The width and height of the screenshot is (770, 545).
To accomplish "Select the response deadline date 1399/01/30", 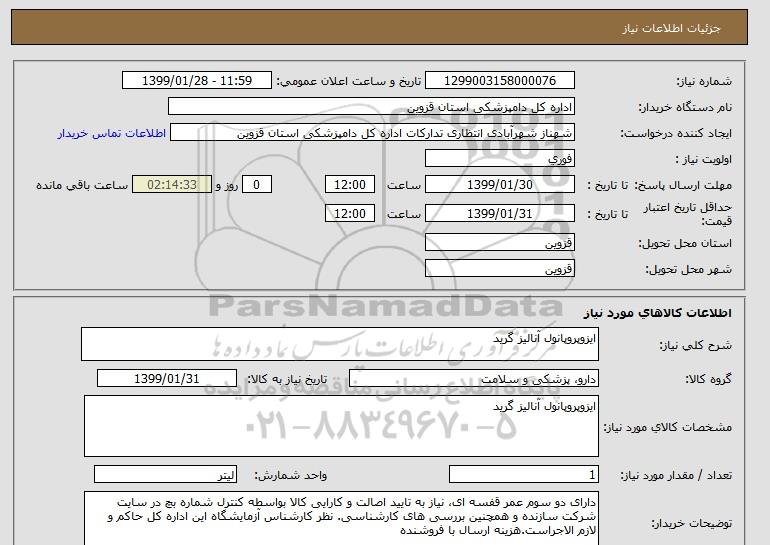I will 499,185.
